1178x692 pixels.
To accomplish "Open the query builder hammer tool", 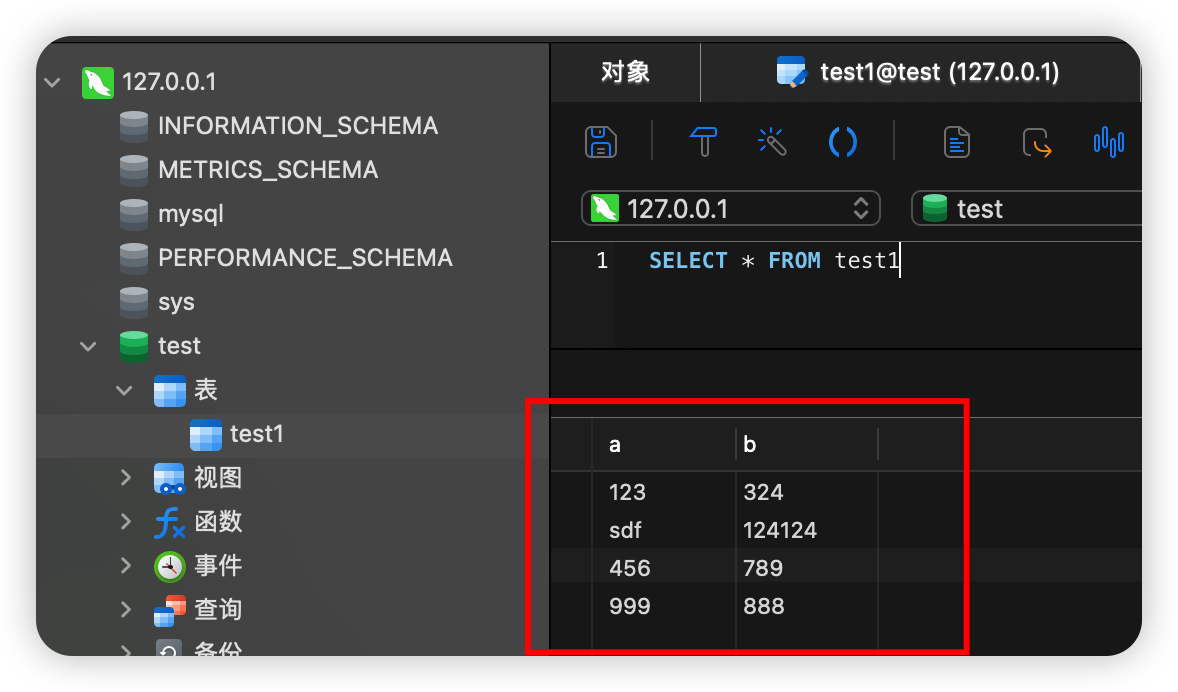I will point(704,142).
